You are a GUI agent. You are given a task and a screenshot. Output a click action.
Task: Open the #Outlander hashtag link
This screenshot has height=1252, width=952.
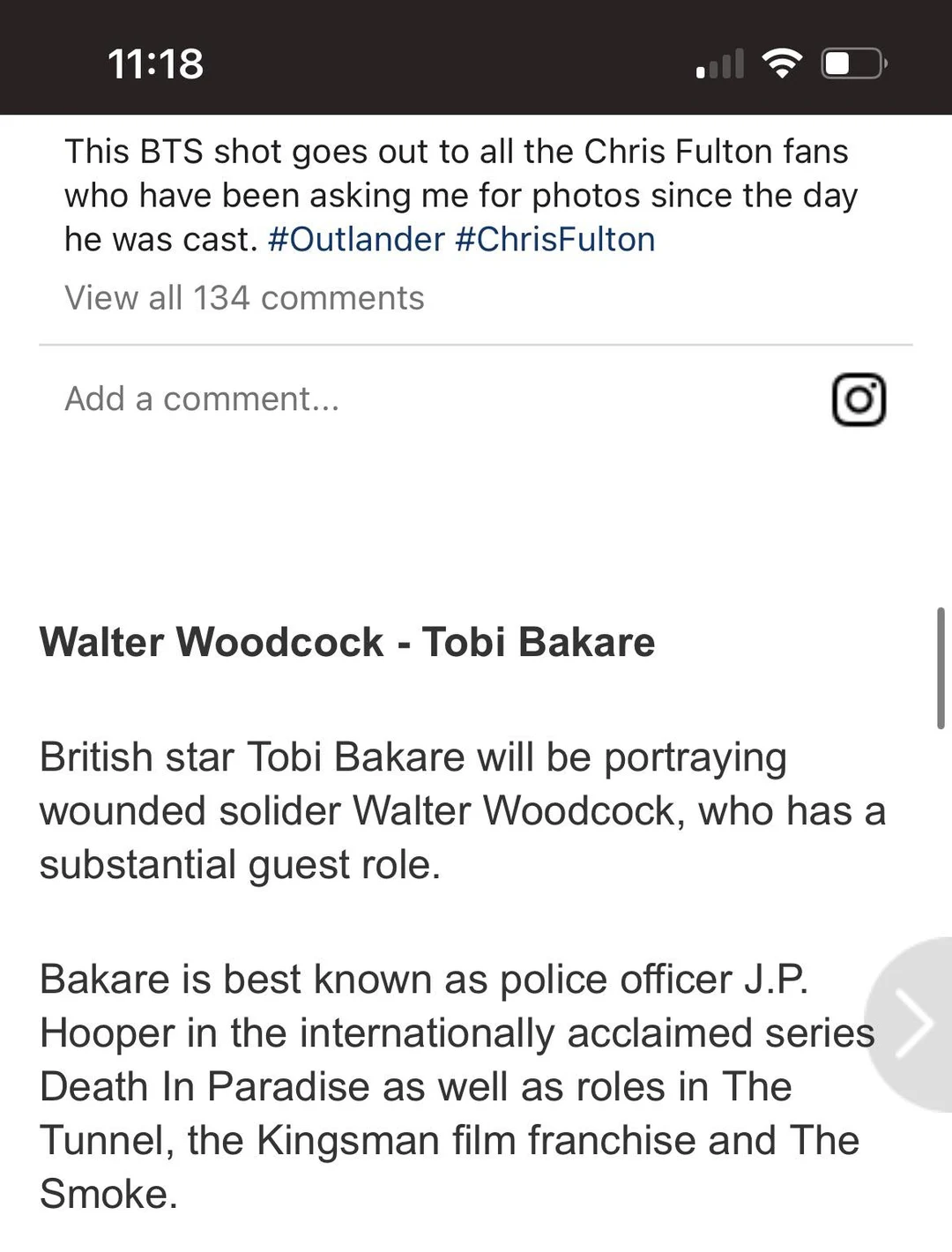coord(356,240)
